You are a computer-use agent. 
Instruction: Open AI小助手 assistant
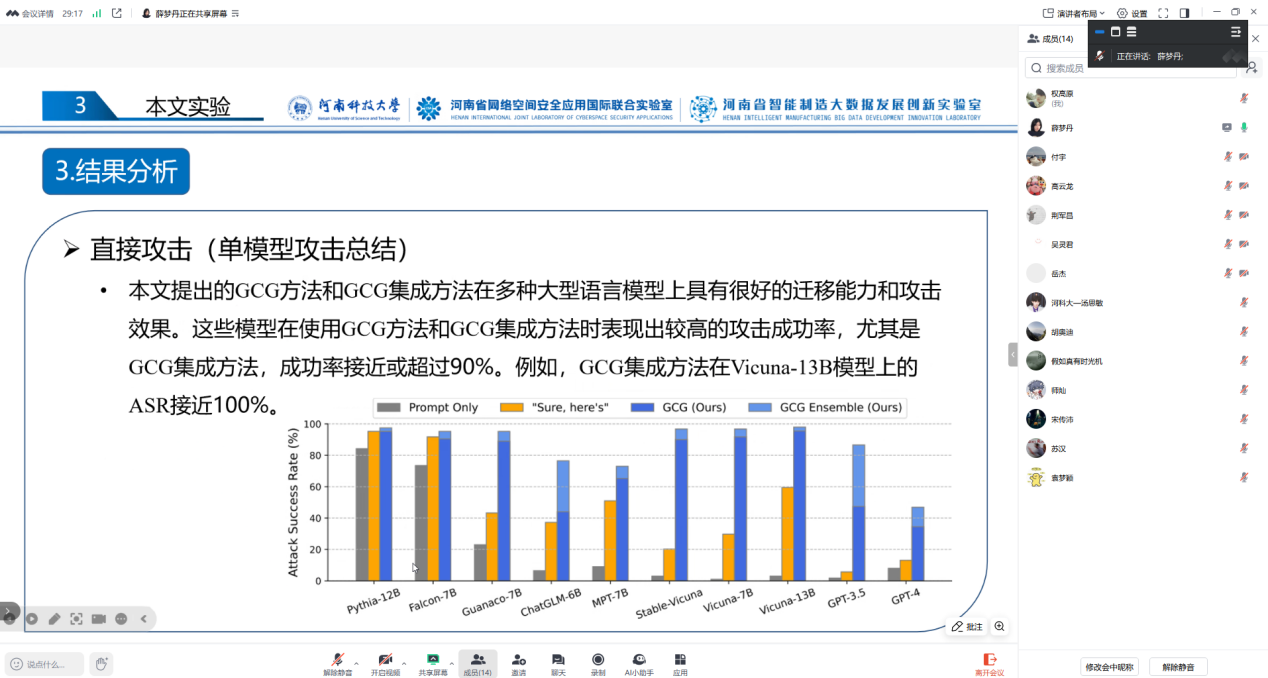coord(639,664)
